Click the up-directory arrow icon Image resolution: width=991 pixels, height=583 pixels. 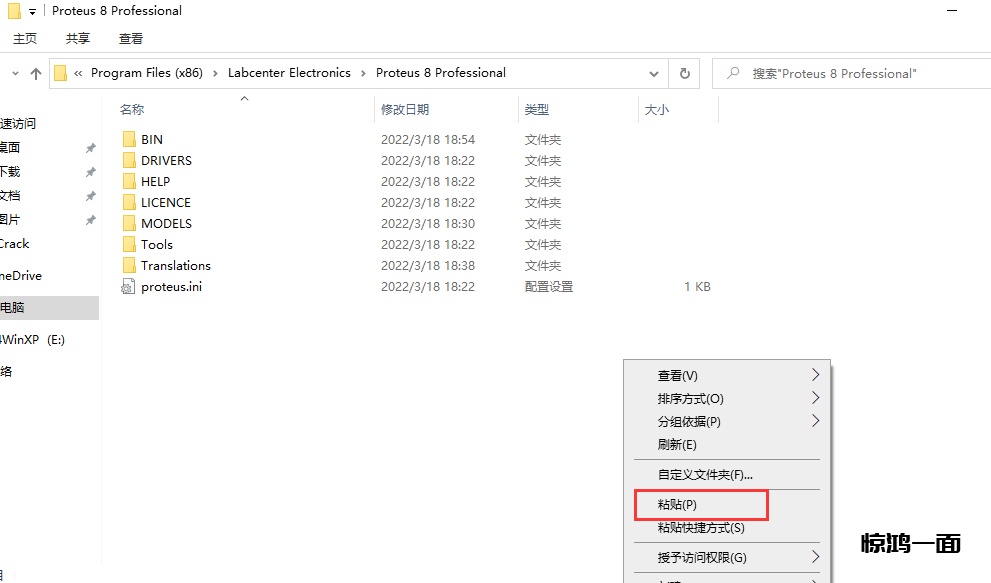(x=36, y=73)
